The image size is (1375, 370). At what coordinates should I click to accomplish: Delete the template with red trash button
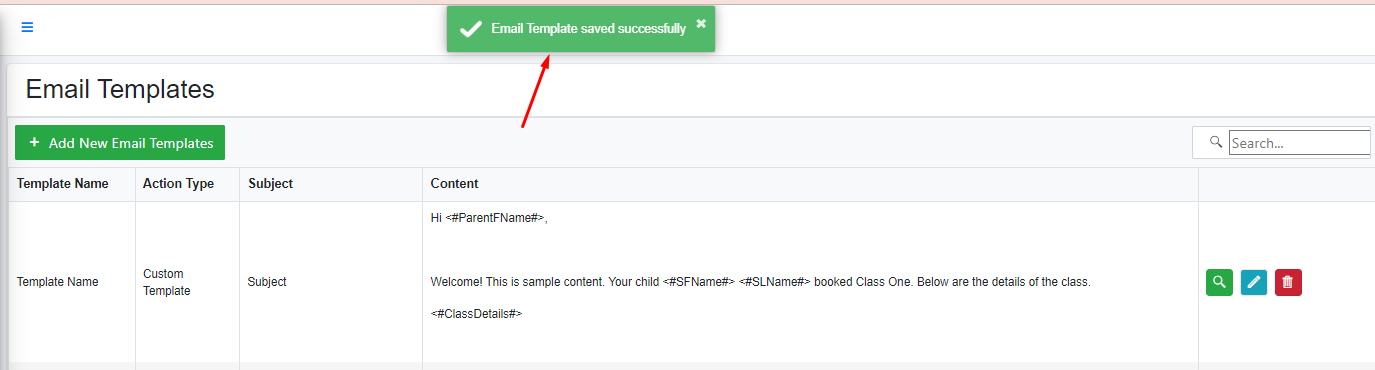[x=1288, y=283]
